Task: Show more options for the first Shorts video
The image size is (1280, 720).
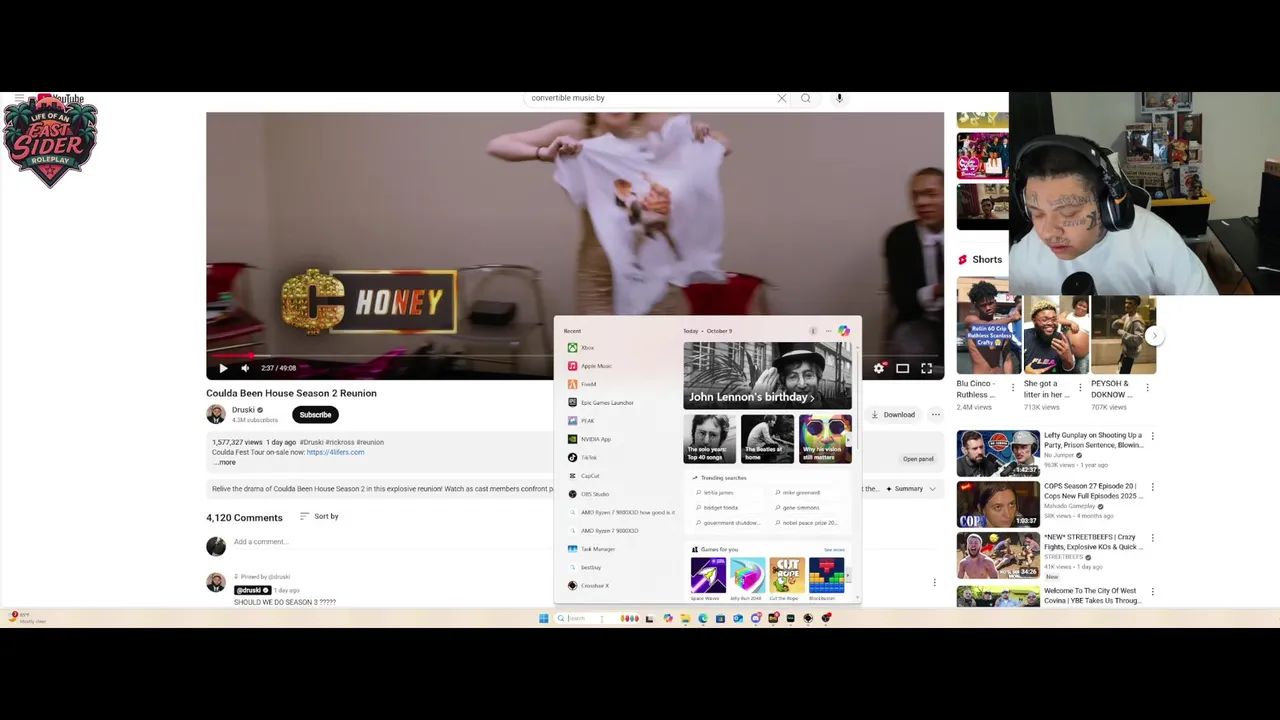Action: click(x=1013, y=386)
